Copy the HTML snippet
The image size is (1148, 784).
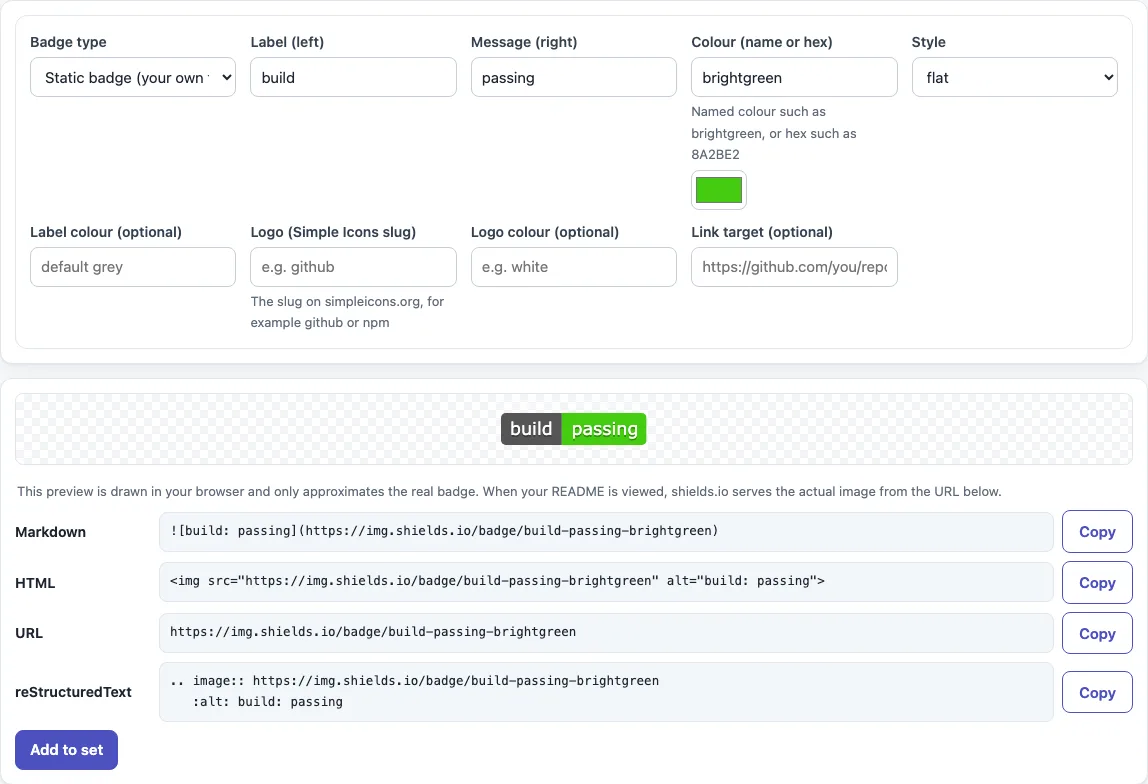tap(1097, 583)
